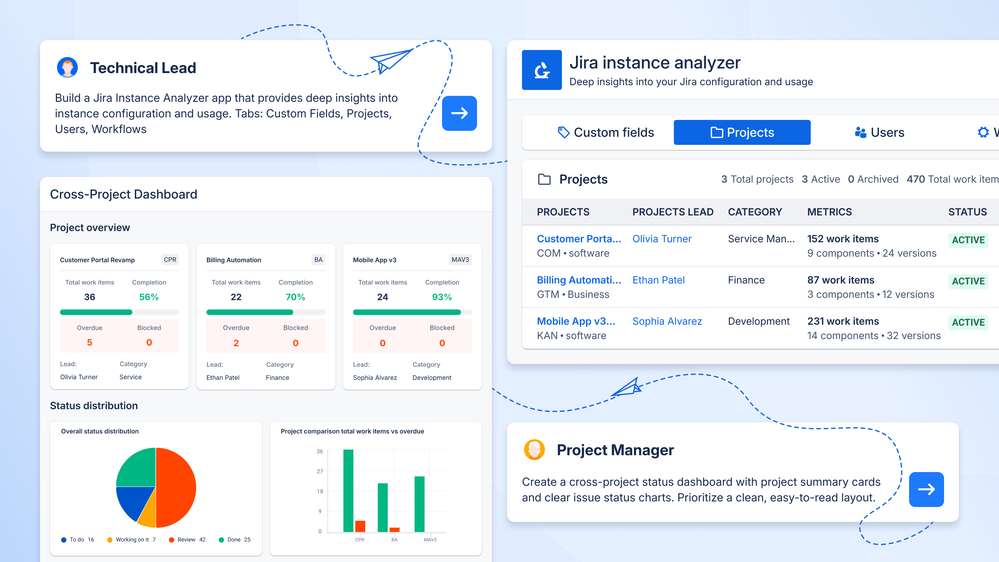Click '0 Archived' summary count

coord(873,180)
